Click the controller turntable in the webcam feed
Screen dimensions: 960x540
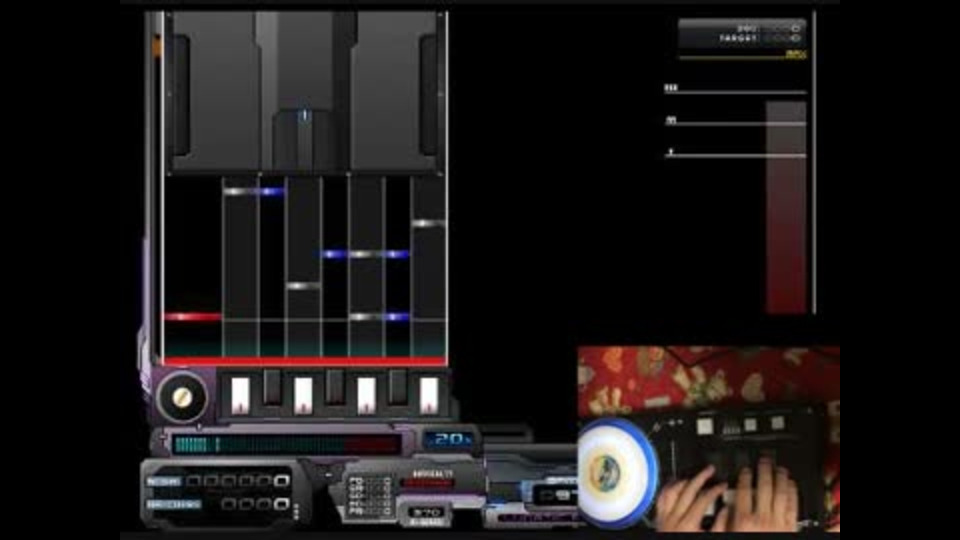[x=618, y=472]
